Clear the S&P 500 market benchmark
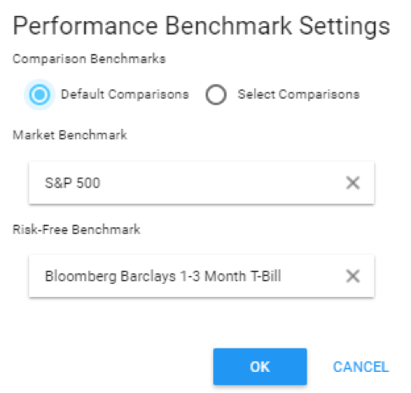 (x=353, y=183)
